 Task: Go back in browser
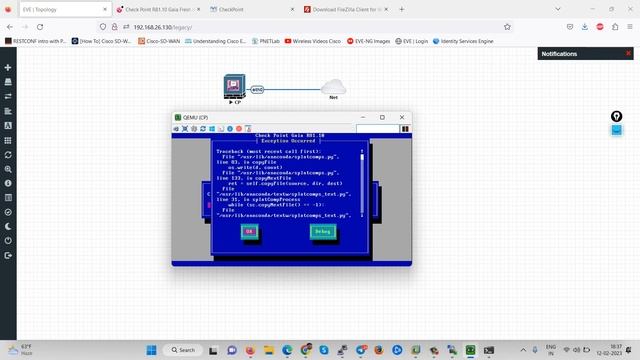point(10,27)
